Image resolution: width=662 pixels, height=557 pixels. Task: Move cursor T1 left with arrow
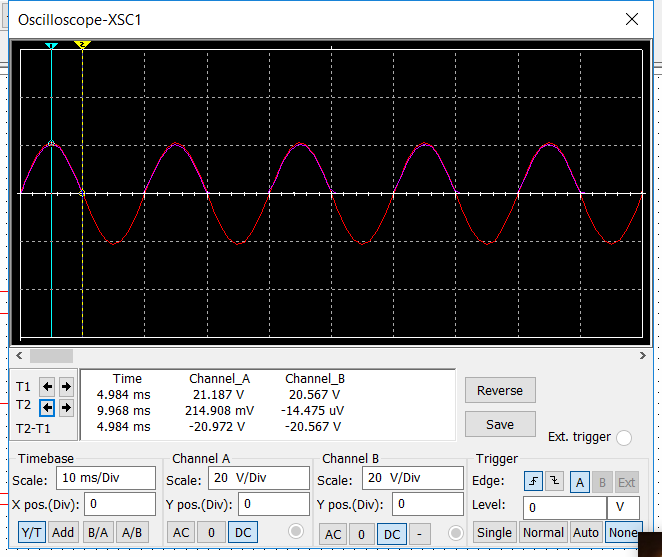pos(47,386)
